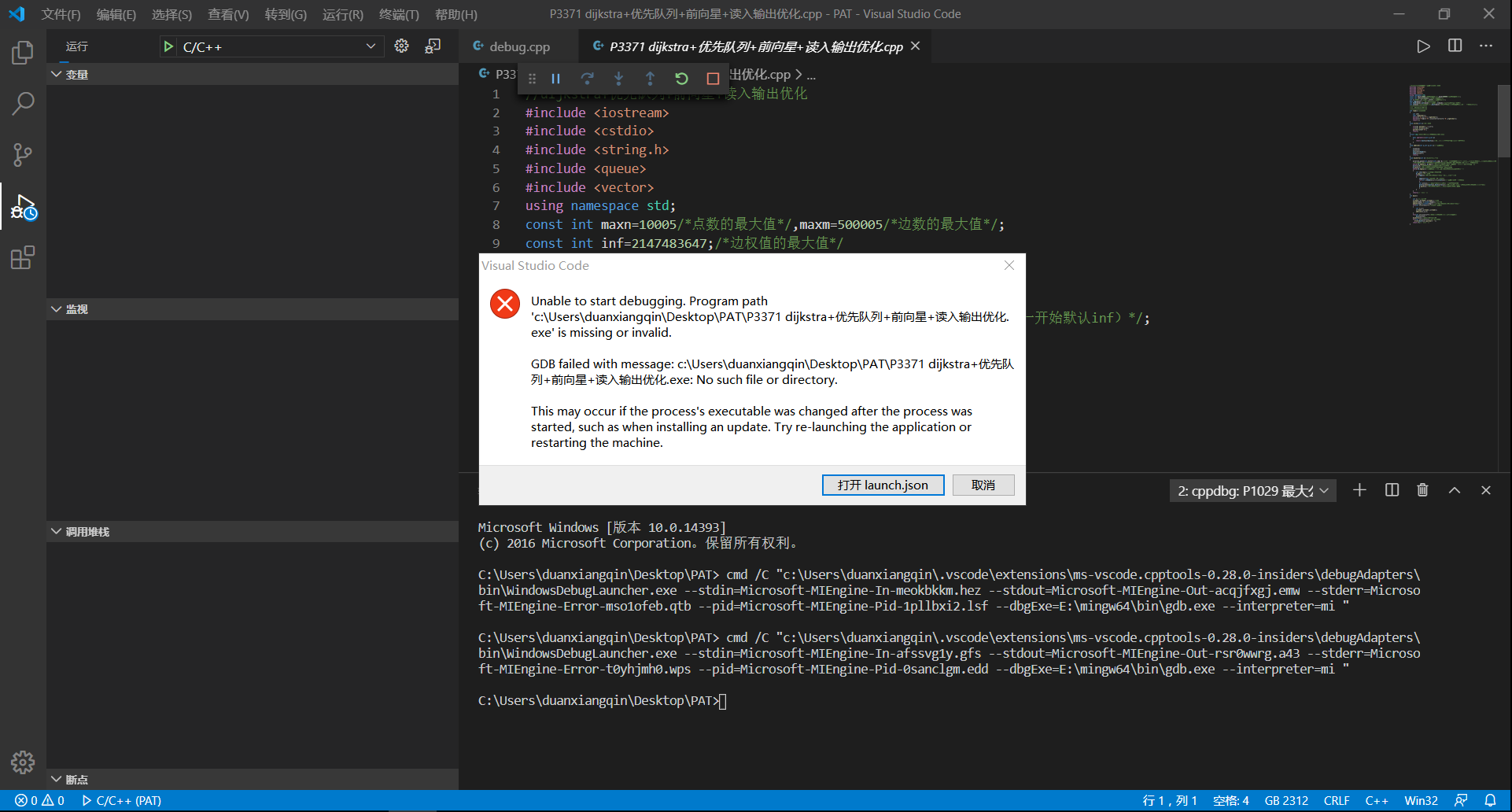Show errors and warnings count in status bar

[x=39, y=800]
